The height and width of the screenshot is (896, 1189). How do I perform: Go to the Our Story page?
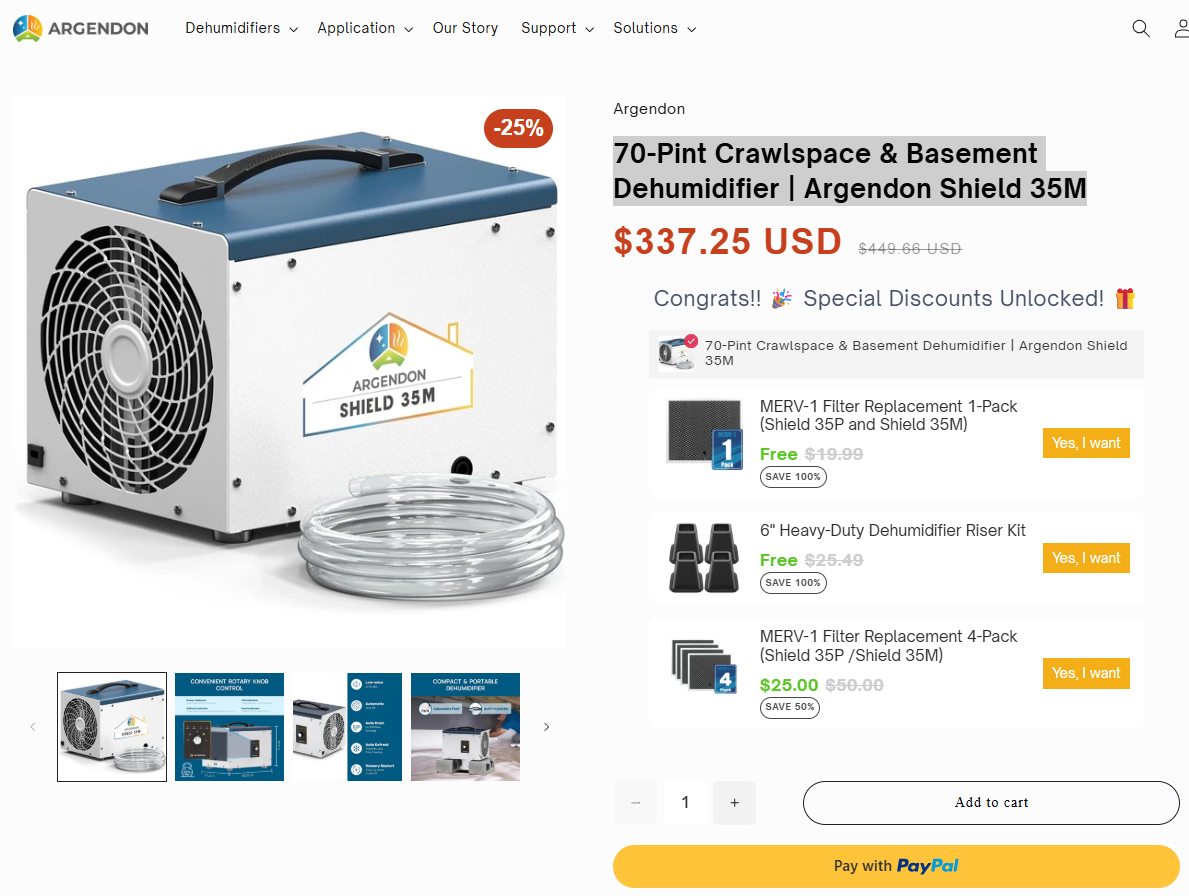click(465, 28)
